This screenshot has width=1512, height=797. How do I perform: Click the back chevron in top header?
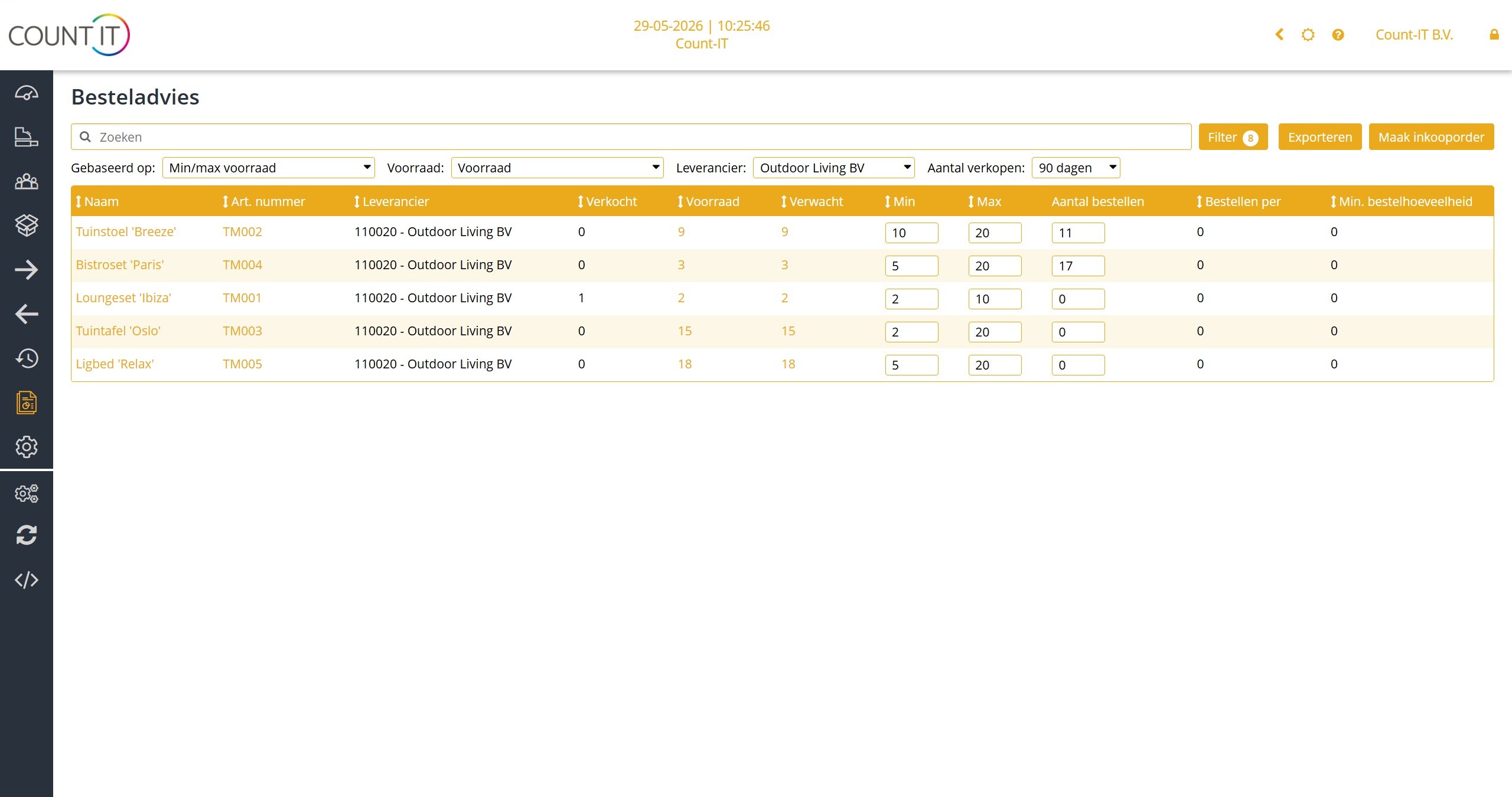1279,34
